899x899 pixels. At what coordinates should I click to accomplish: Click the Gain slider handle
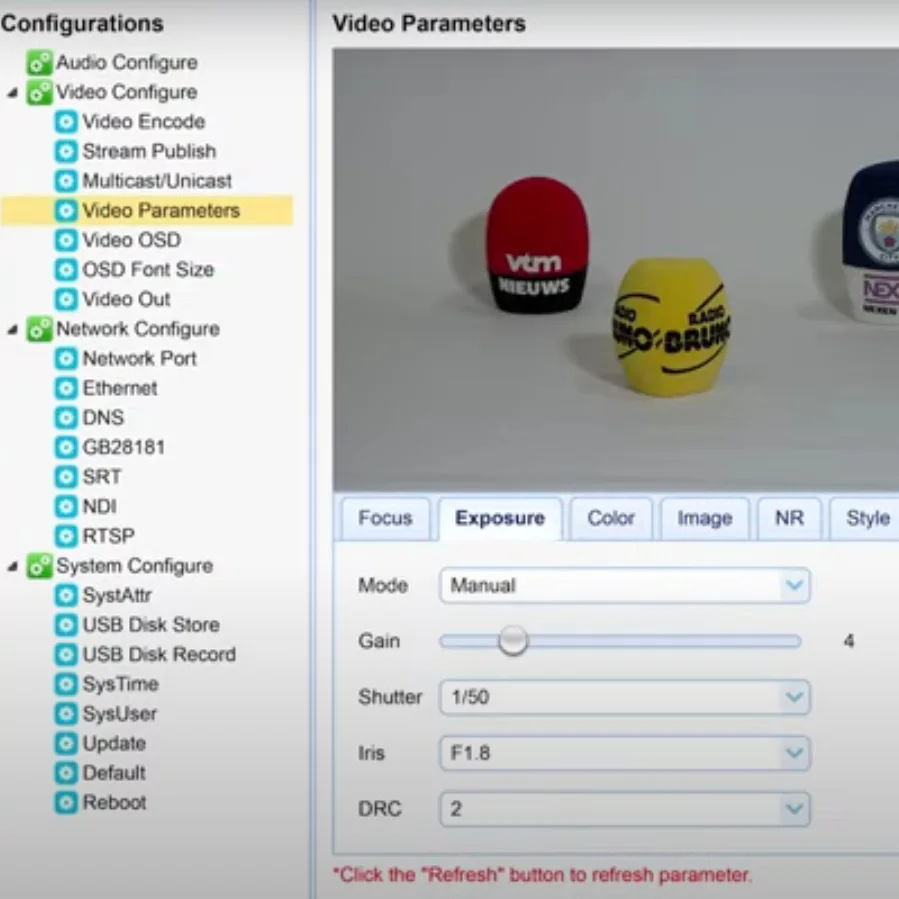point(513,640)
